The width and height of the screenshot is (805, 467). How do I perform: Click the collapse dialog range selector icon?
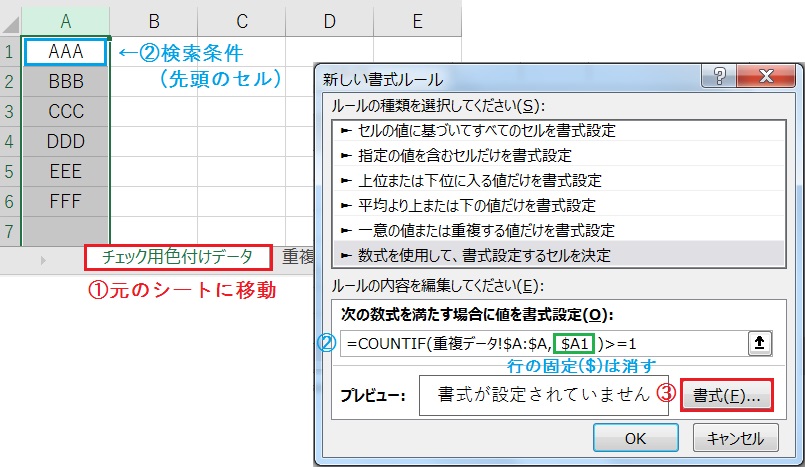[x=760, y=343]
